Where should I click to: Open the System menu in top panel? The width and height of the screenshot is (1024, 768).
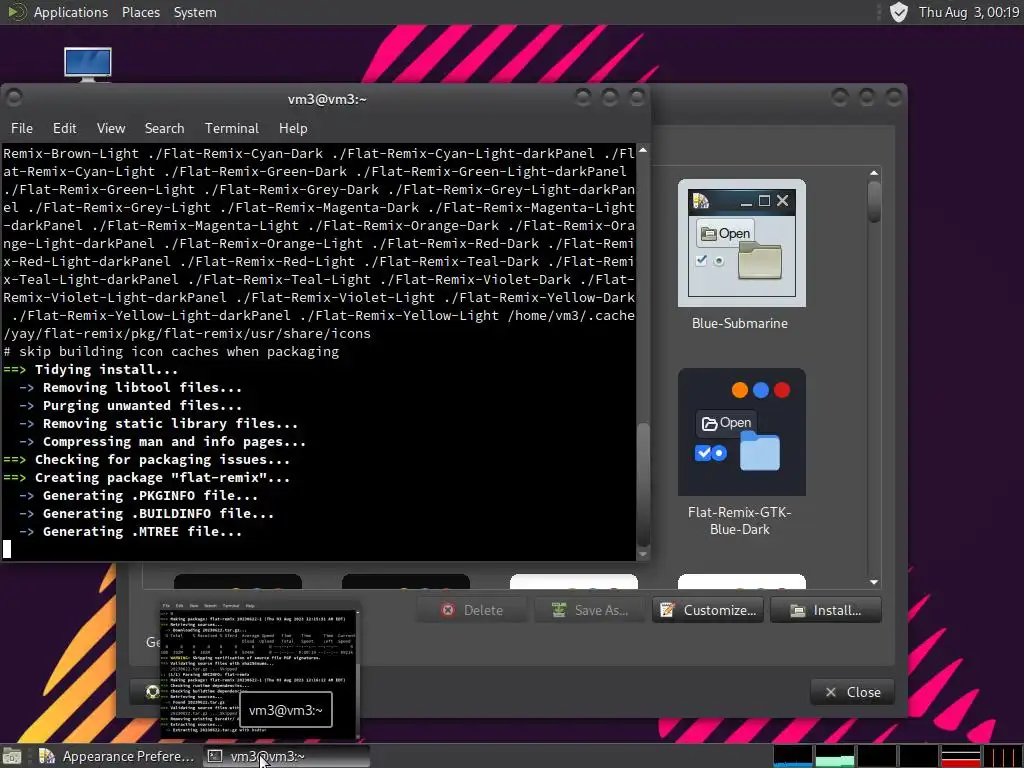(195, 12)
